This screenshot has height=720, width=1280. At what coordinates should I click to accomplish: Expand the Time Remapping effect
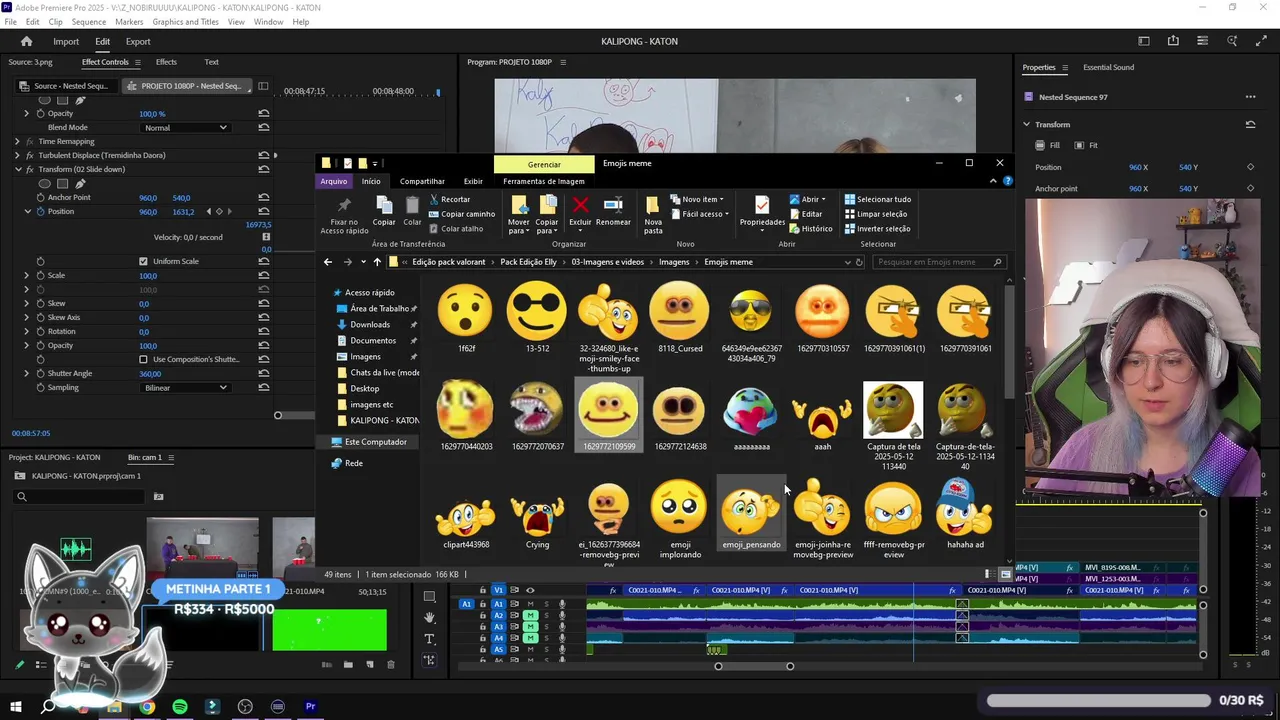(17, 142)
